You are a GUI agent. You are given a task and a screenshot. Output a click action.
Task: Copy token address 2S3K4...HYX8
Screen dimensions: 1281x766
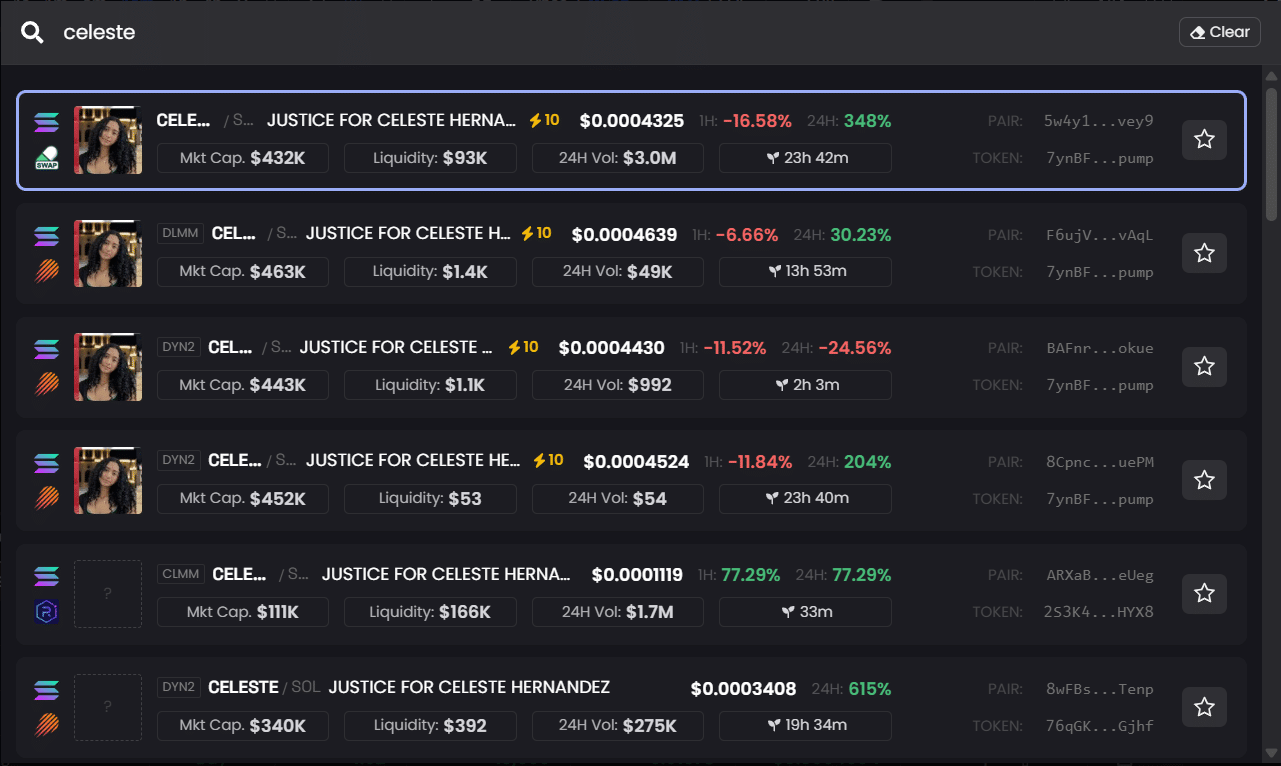1098,612
